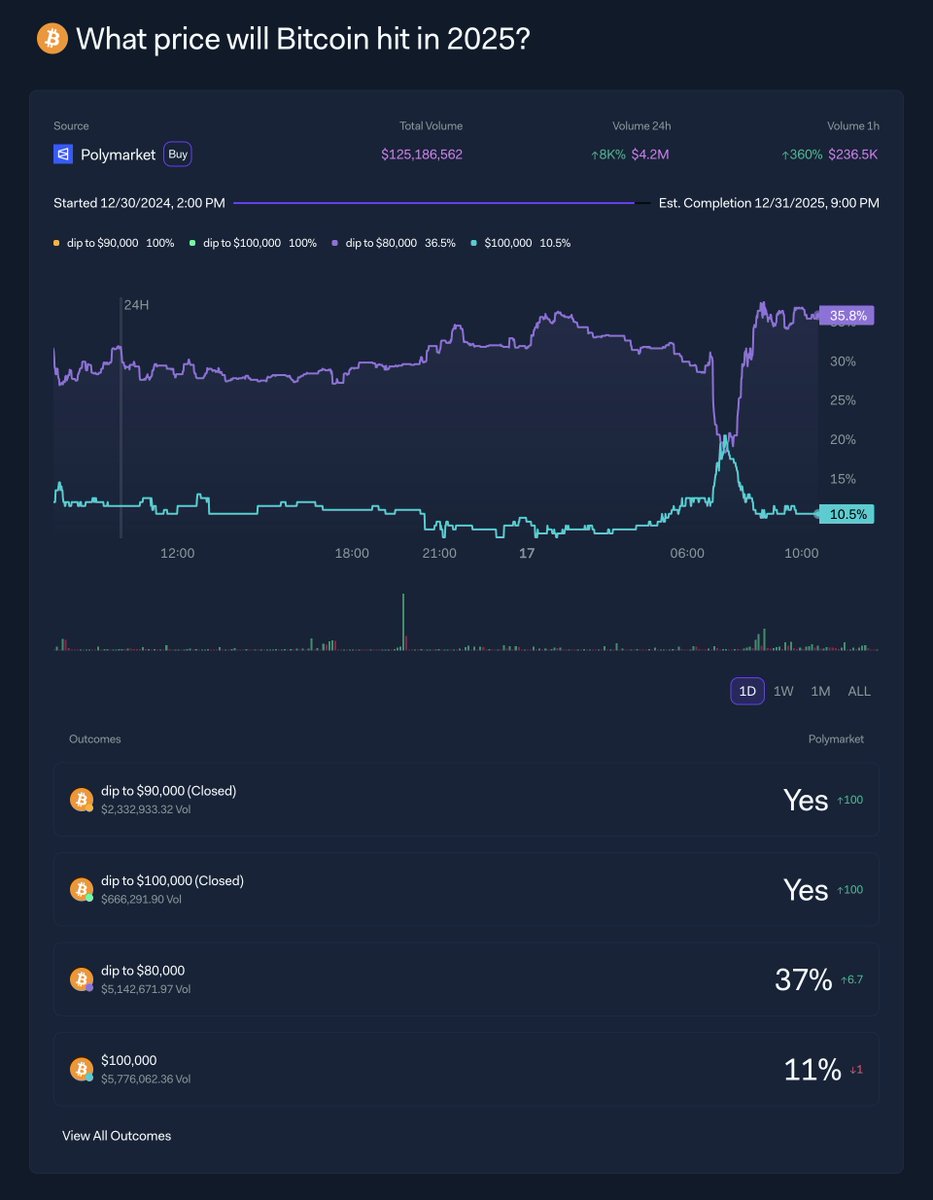Image resolution: width=933 pixels, height=1200 pixels.
Task: Toggle the dip to $90,000 series in the legend
Action: pyautogui.click(x=58, y=242)
